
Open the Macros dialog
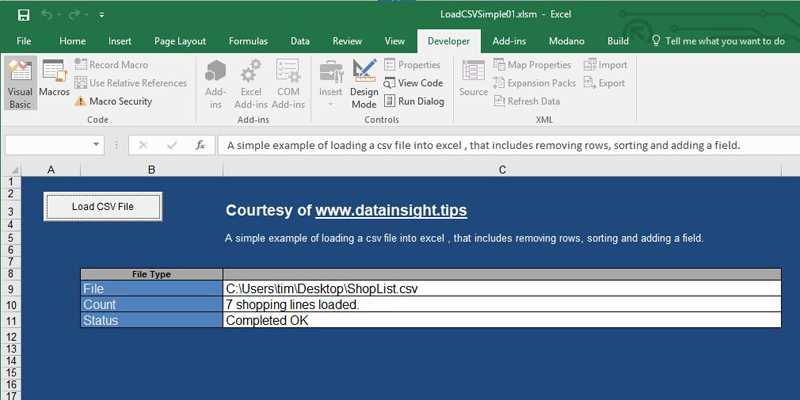(54, 78)
